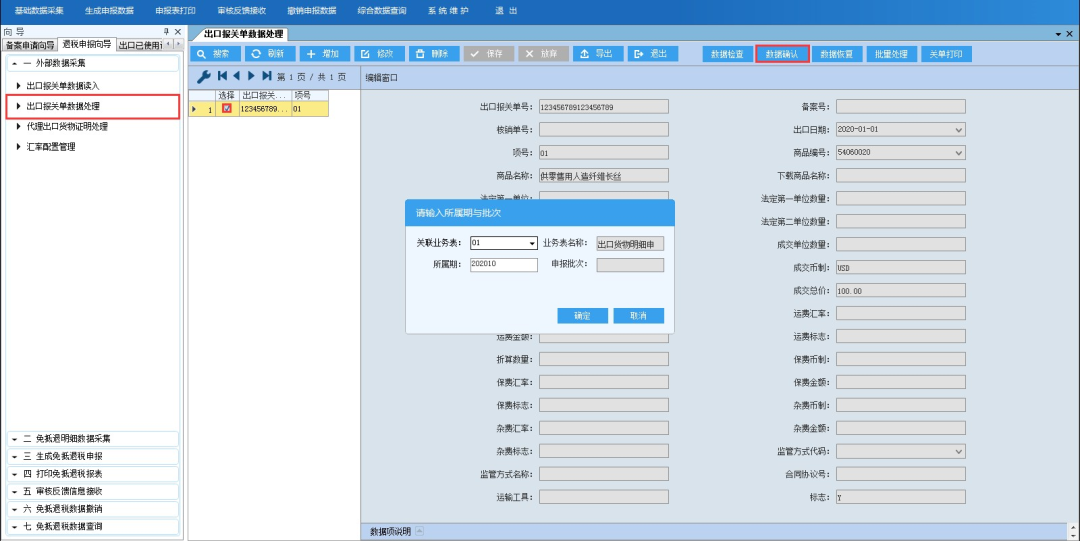Viewport: 1080px width, 541px height.
Task: Expand the 六 免抵退税数据撤销 section
Action: pyautogui.click(x=93, y=509)
